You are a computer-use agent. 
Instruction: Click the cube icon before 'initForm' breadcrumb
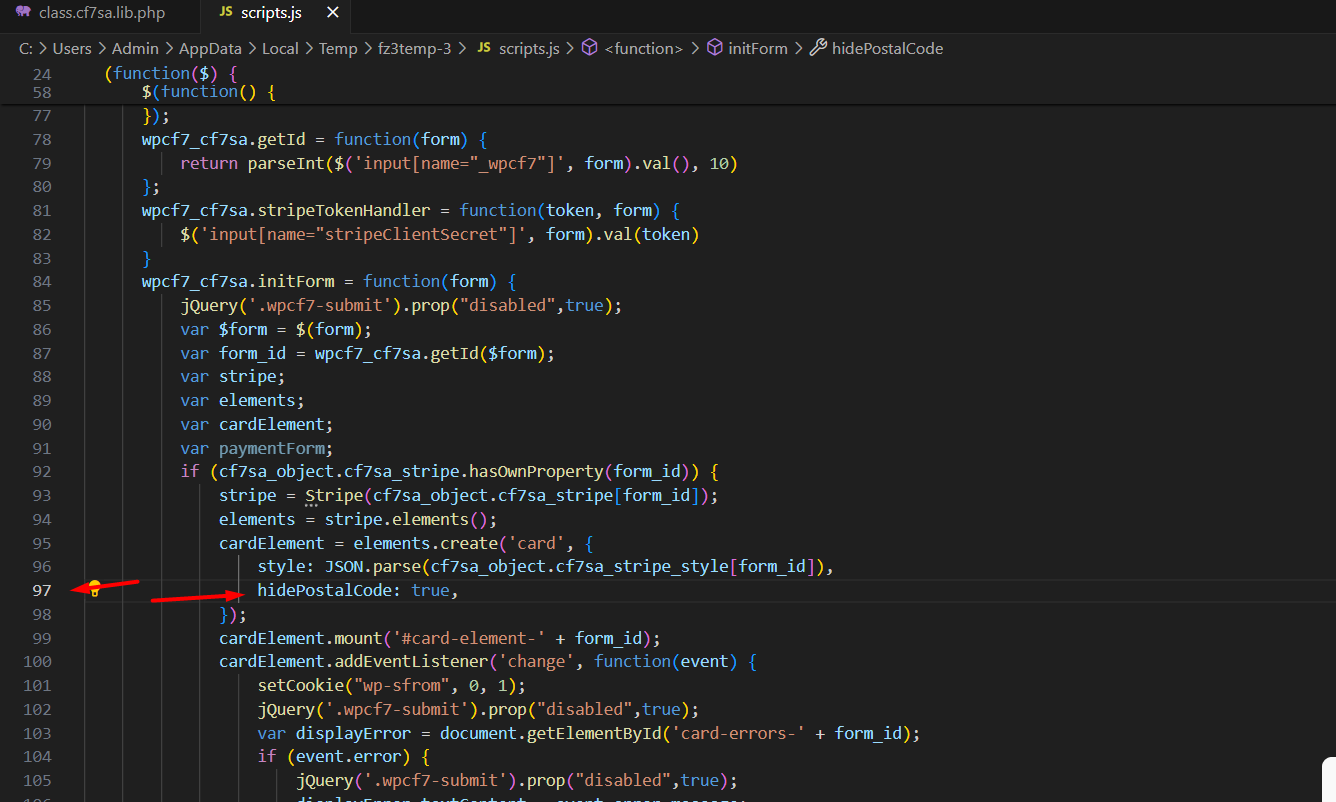[714, 48]
